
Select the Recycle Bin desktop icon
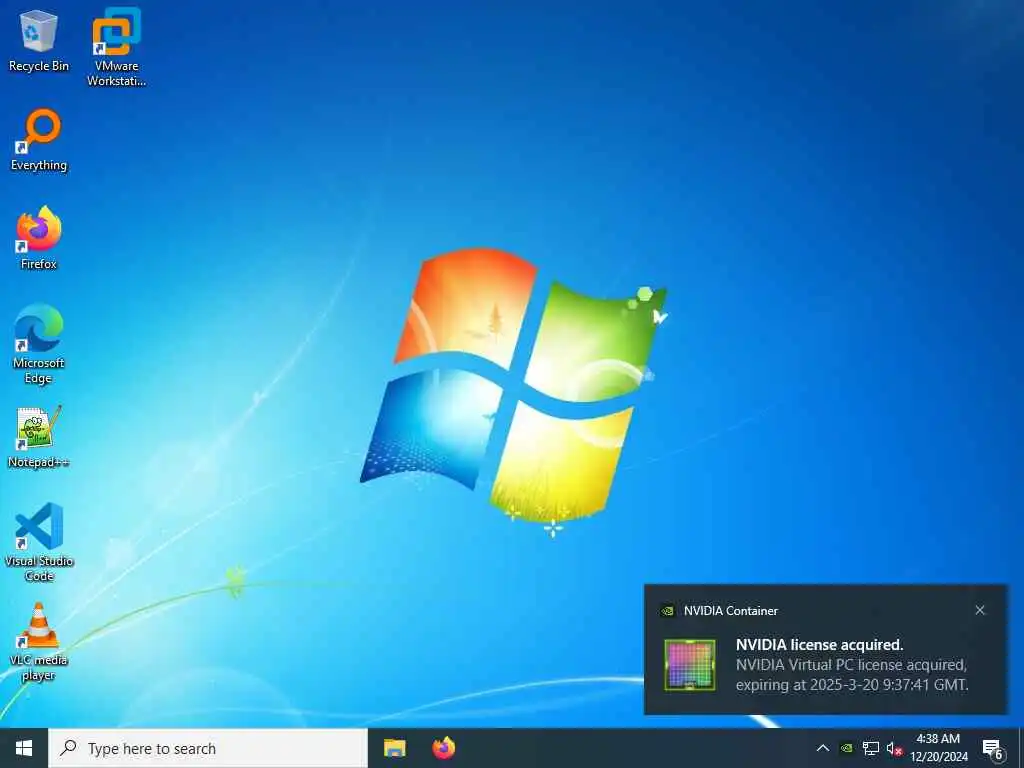click(39, 40)
